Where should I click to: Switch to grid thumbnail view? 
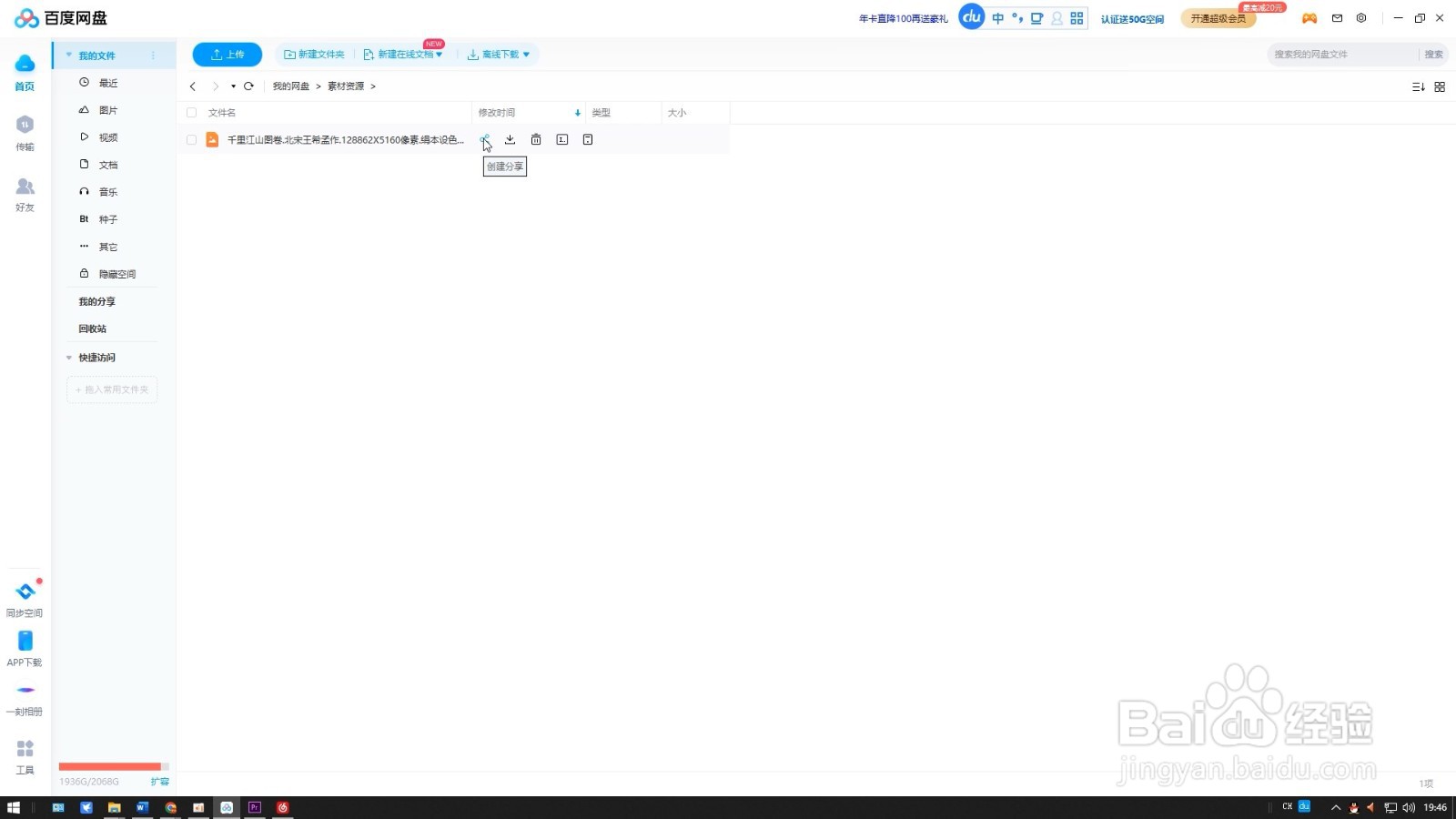pyautogui.click(x=1440, y=86)
